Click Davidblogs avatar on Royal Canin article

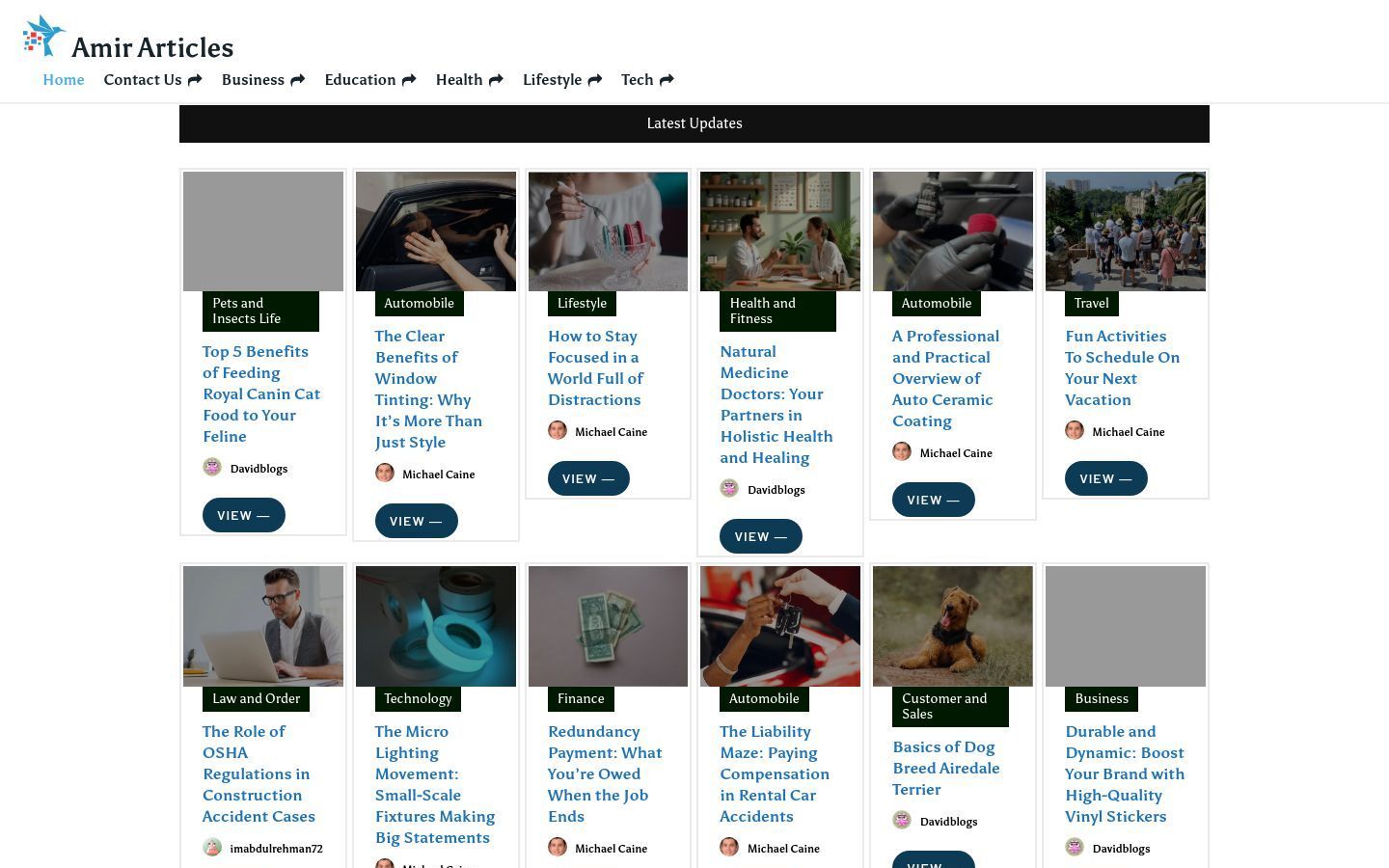click(212, 468)
